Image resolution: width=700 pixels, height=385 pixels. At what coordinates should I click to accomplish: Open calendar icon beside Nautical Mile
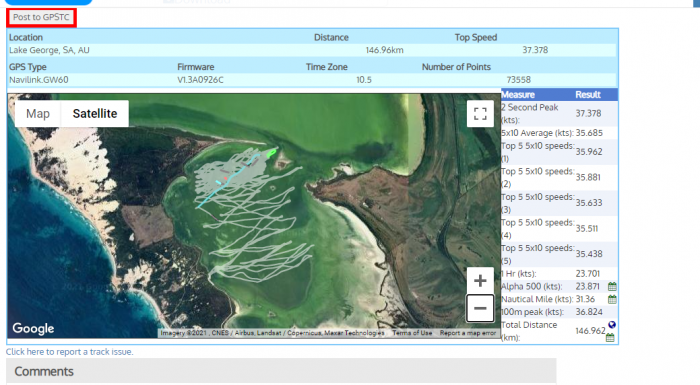pos(612,299)
